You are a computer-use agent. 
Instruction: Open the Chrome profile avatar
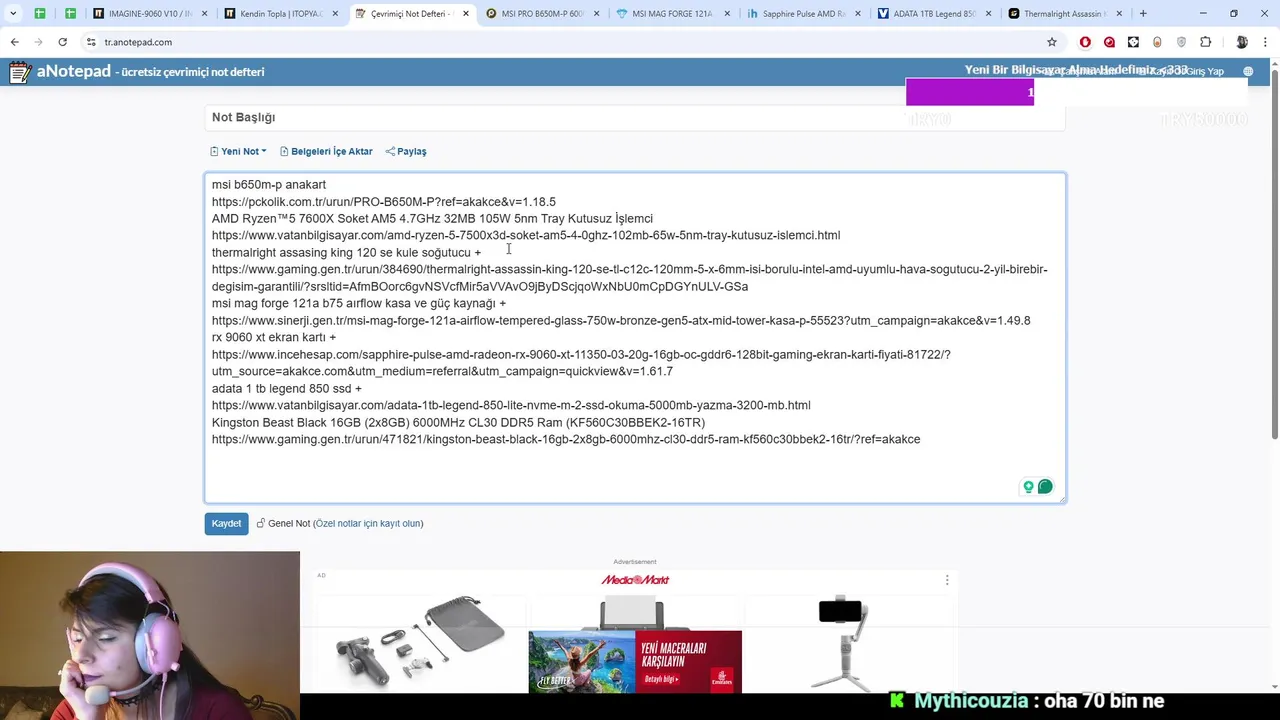click(1241, 42)
